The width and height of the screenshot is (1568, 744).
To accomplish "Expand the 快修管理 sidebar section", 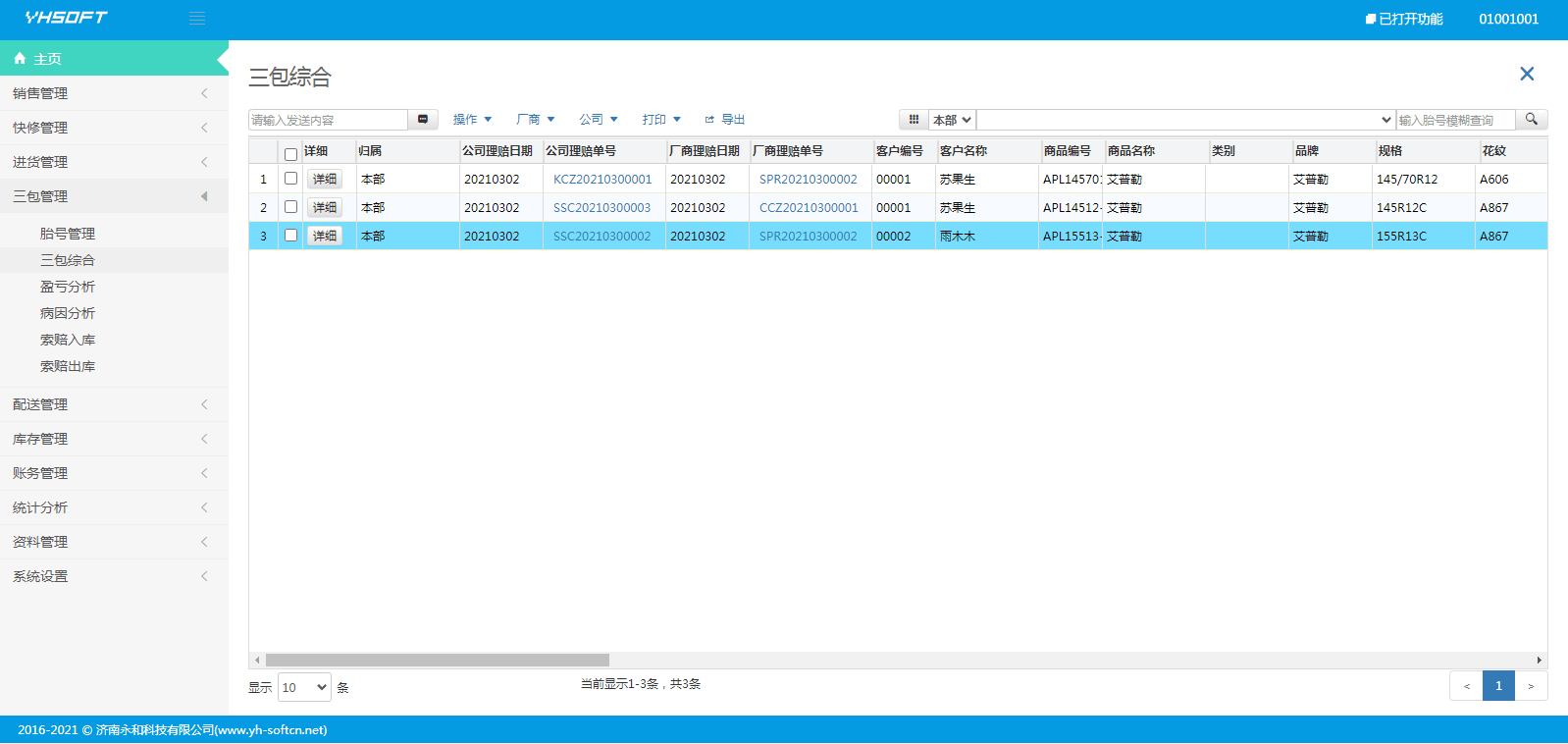I will pyautogui.click(x=114, y=128).
